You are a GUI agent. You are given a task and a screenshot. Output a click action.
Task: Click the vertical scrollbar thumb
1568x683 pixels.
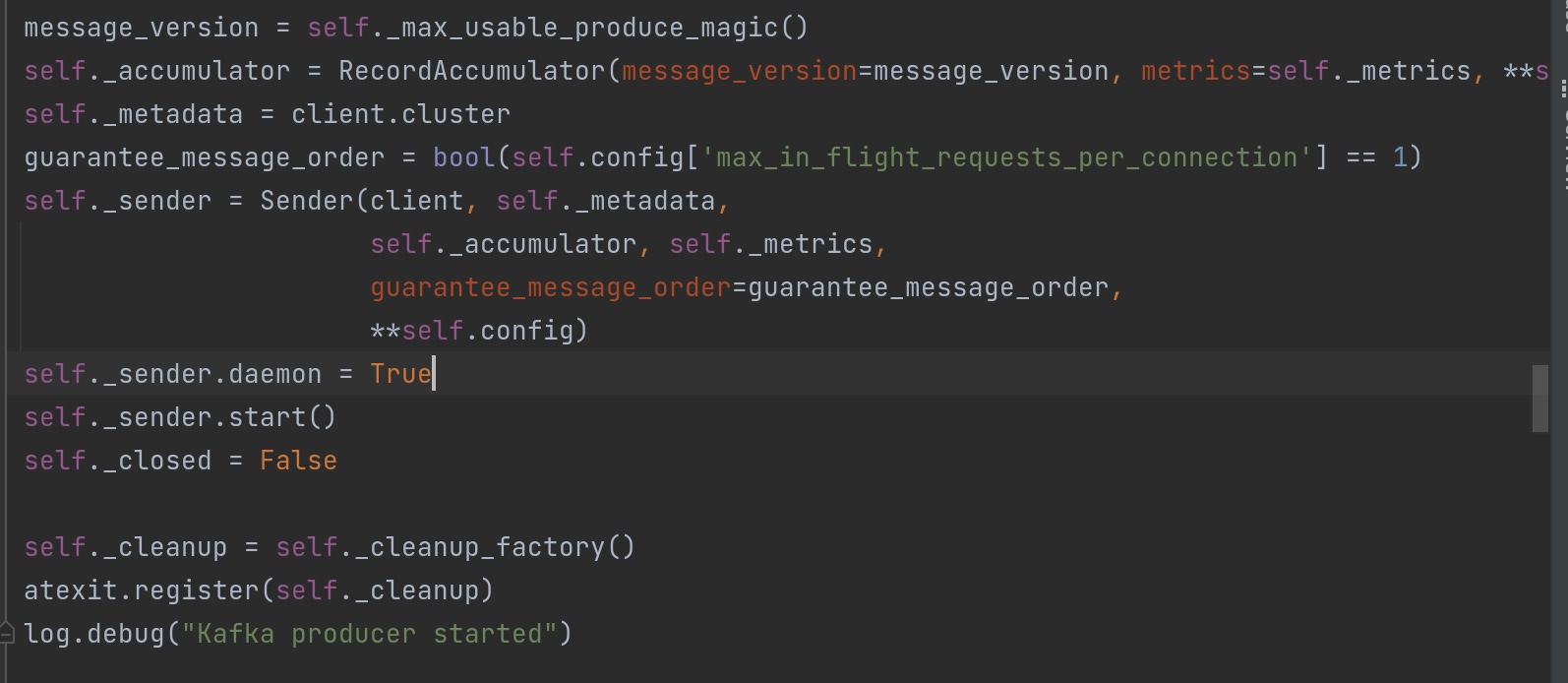(1540, 399)
